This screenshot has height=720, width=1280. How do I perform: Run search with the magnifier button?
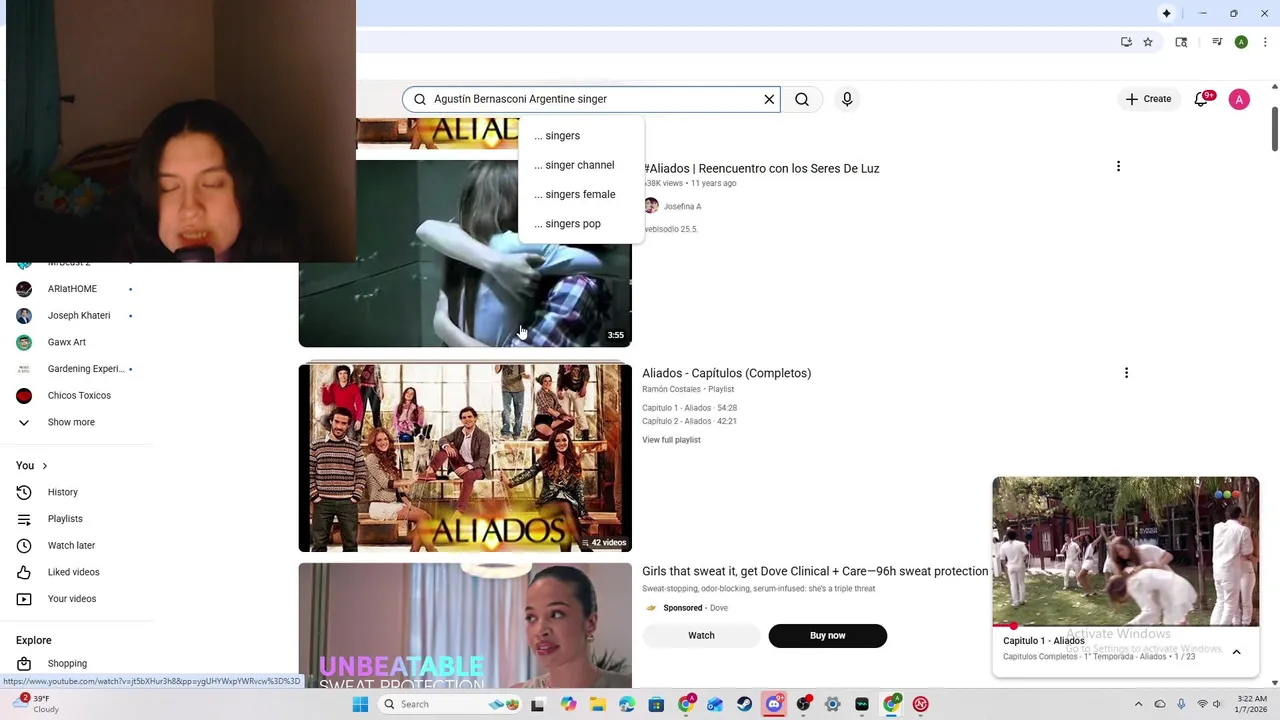coord(802,99)
